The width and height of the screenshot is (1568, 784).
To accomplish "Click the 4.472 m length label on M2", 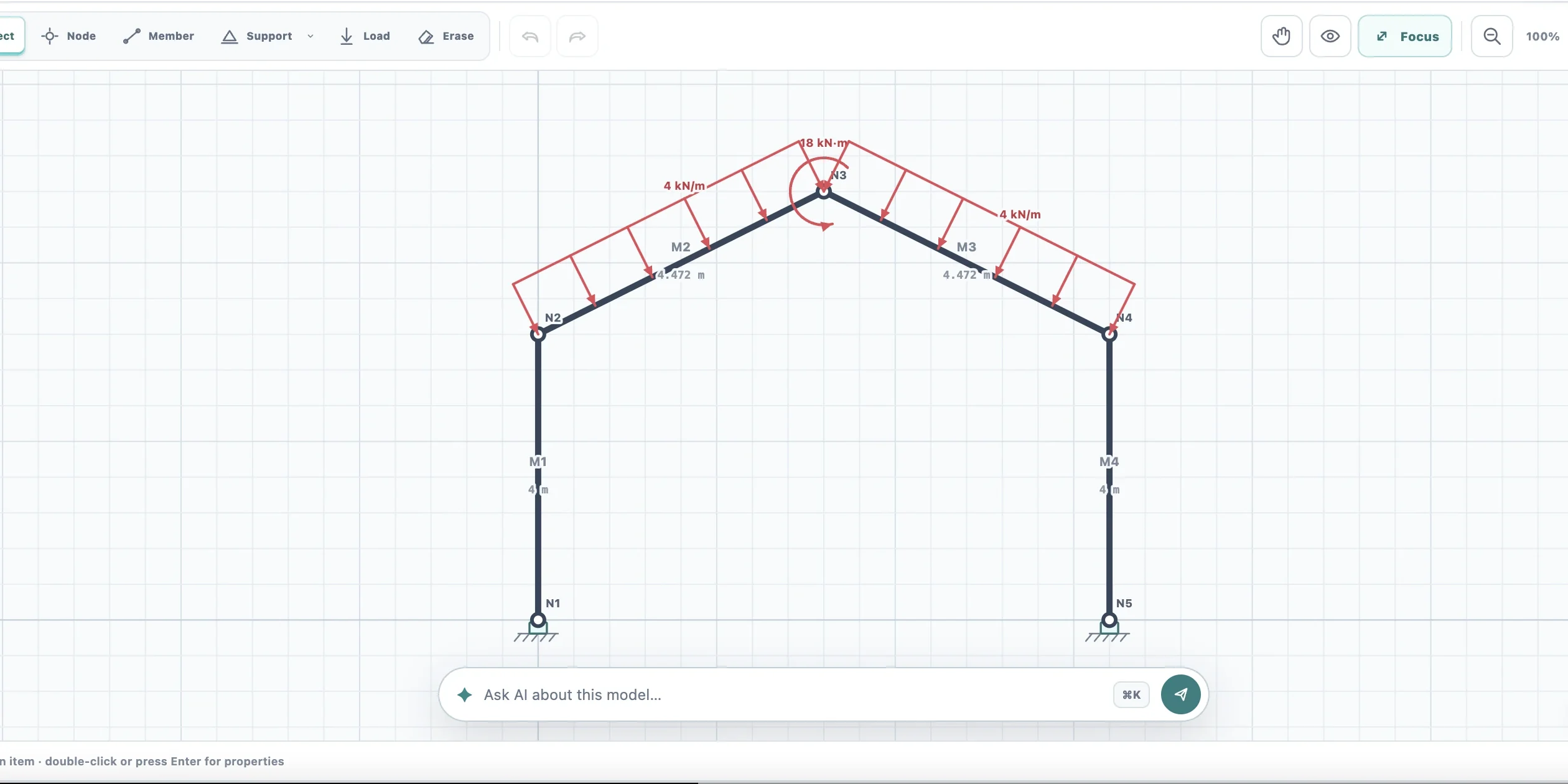I will pyautogui.click(x=681, y=275).
